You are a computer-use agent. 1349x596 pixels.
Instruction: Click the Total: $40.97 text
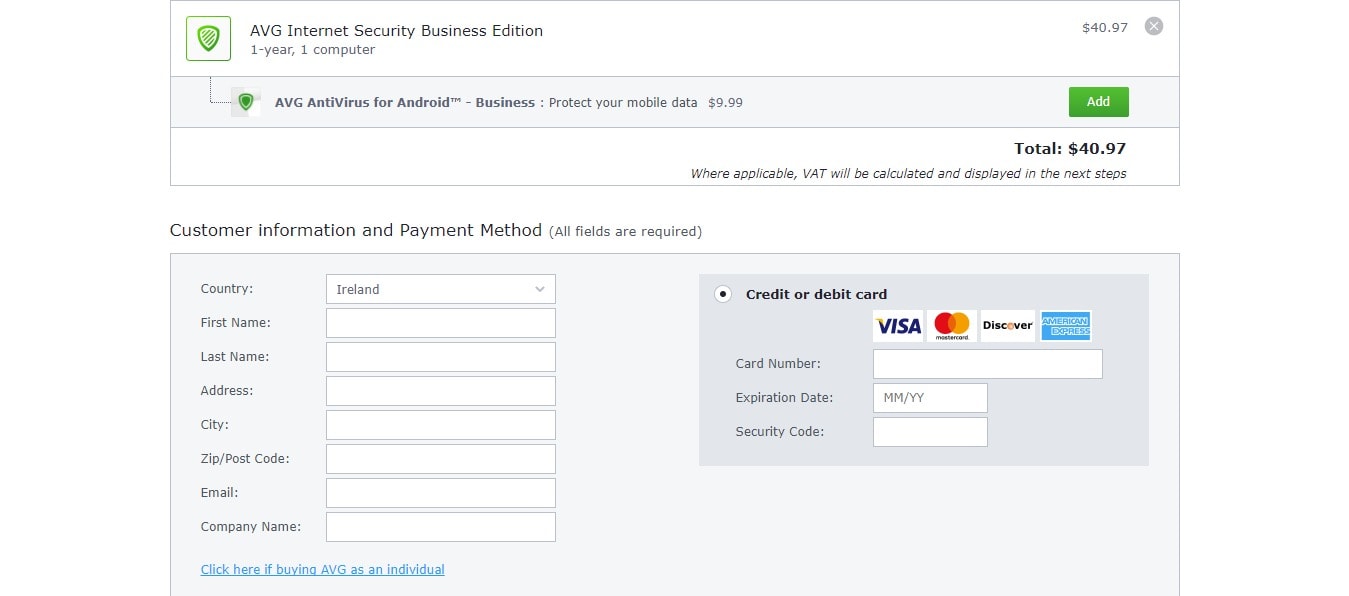[x=1070, y=149]
